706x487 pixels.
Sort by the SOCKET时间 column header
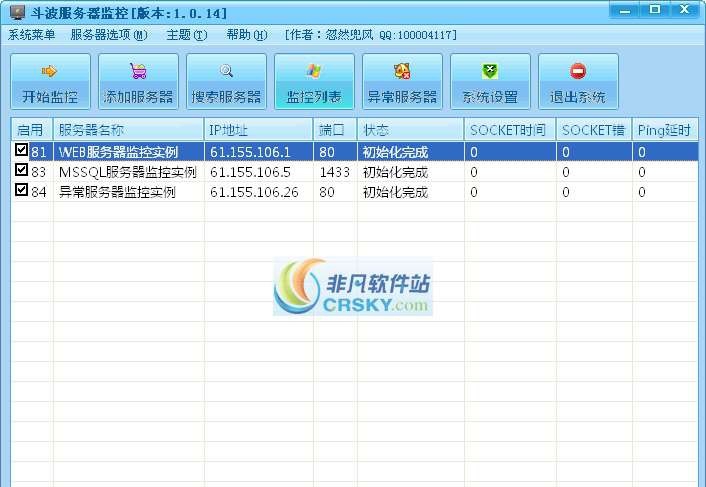(x=510, y=130)
